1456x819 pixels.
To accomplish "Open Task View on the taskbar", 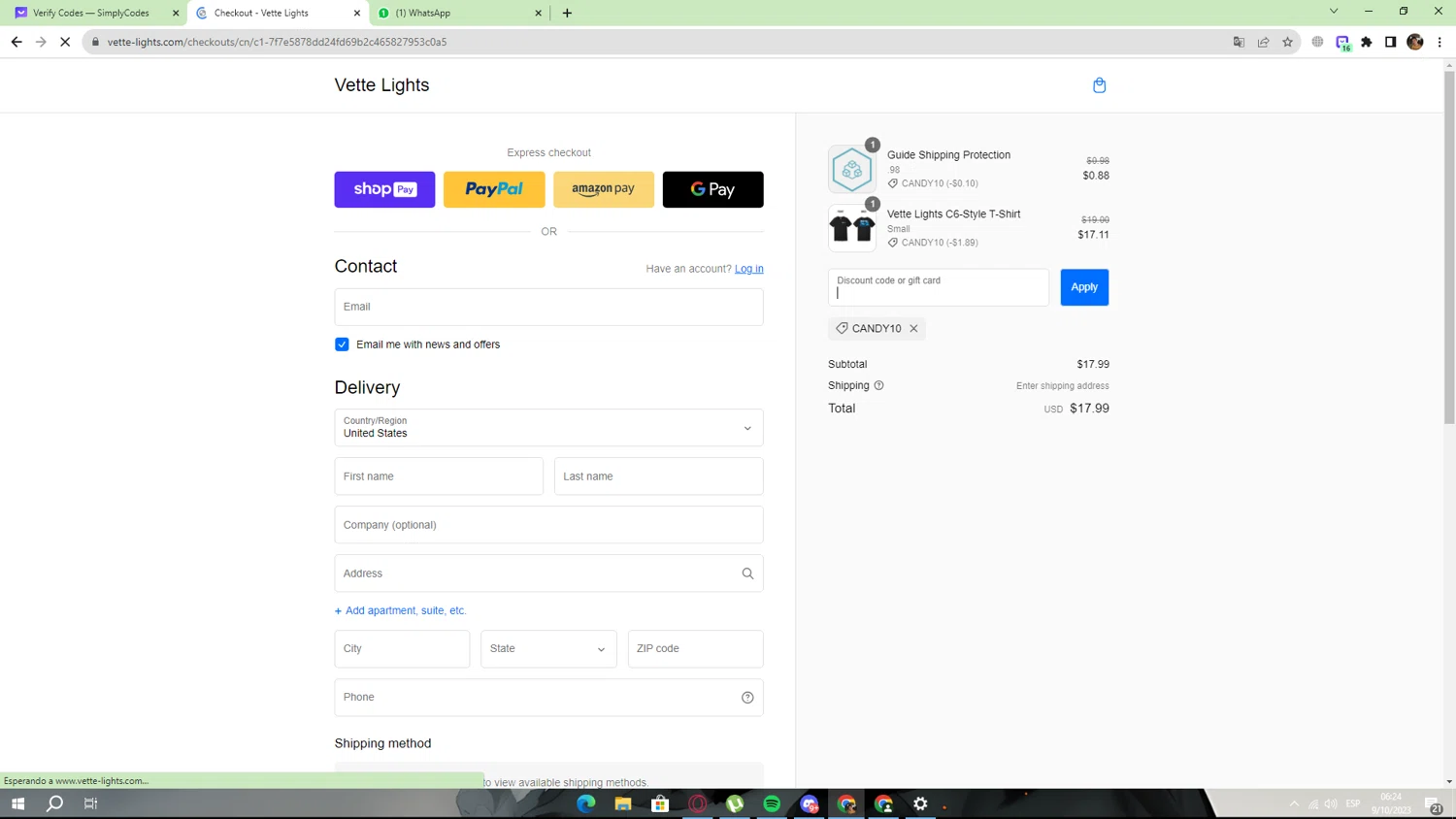I will (x=91, y=803).
